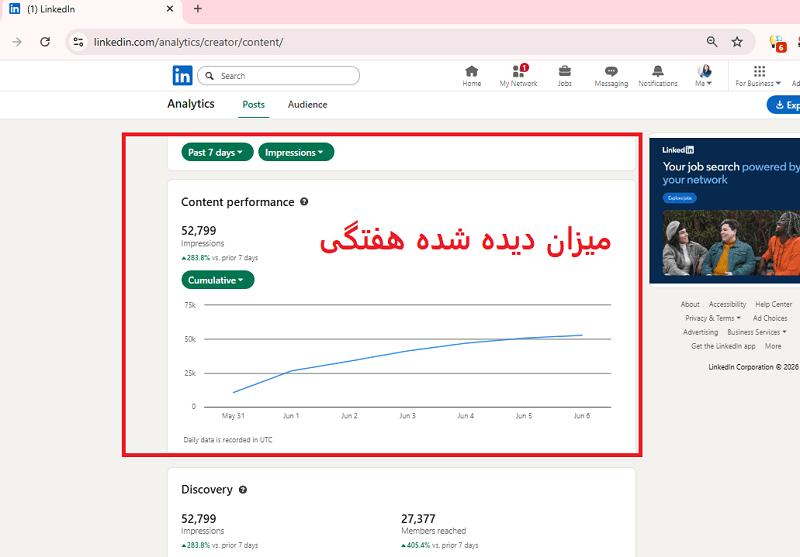Screen dimensions: 800x557
Task: Select the LinkedIn browser tab
Action: pos(92,9)
